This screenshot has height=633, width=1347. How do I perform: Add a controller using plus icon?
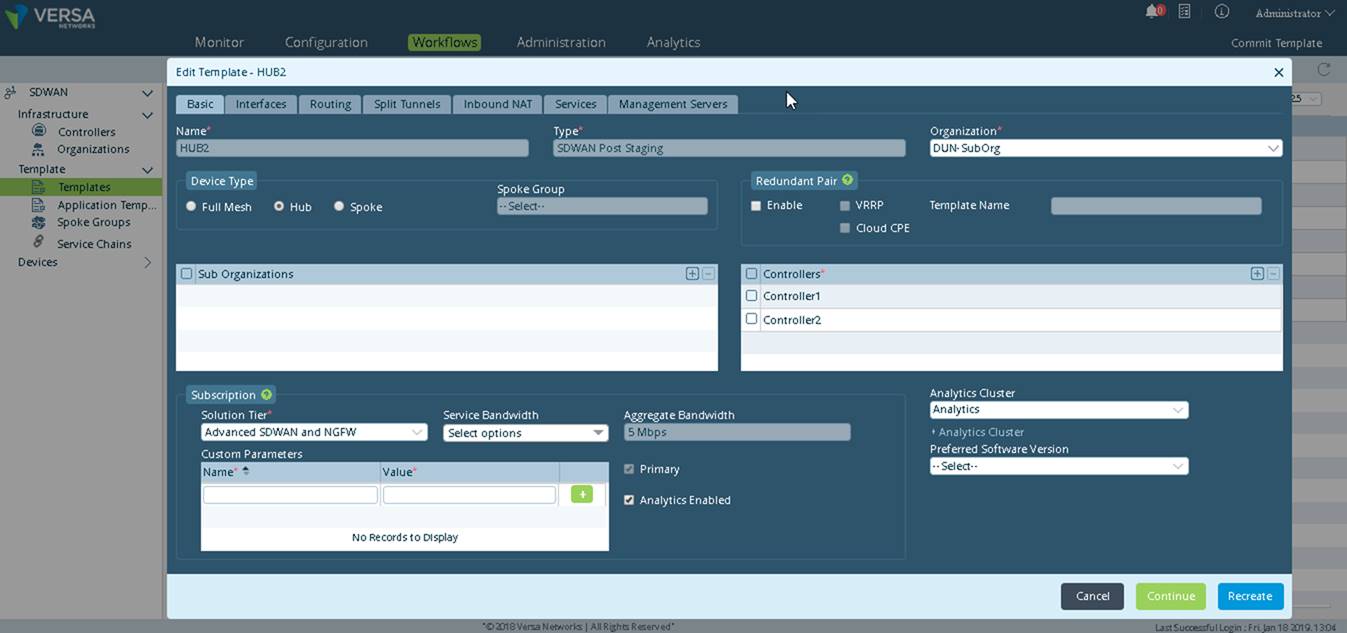click(x=1257, y=274)
